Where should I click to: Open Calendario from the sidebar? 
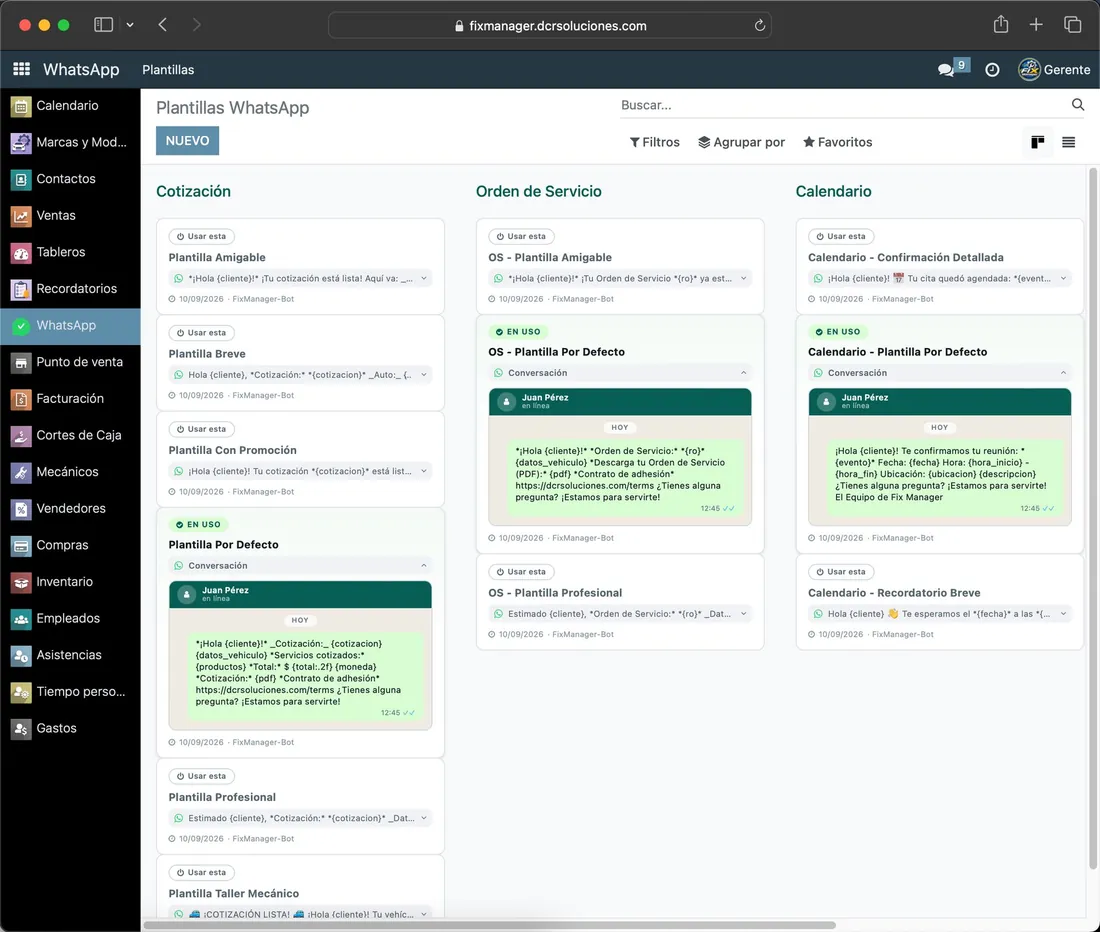pos(70,106)
